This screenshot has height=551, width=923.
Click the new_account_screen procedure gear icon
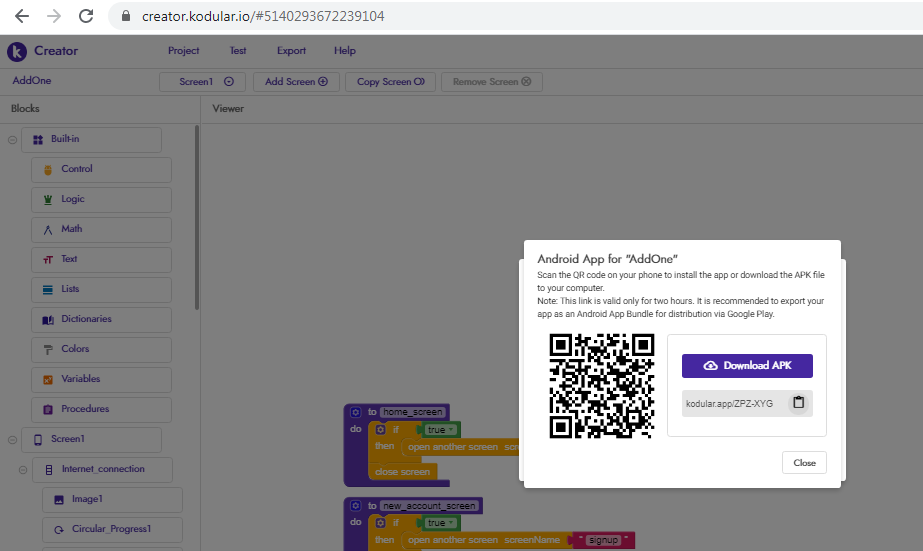[x=356, y=506]
